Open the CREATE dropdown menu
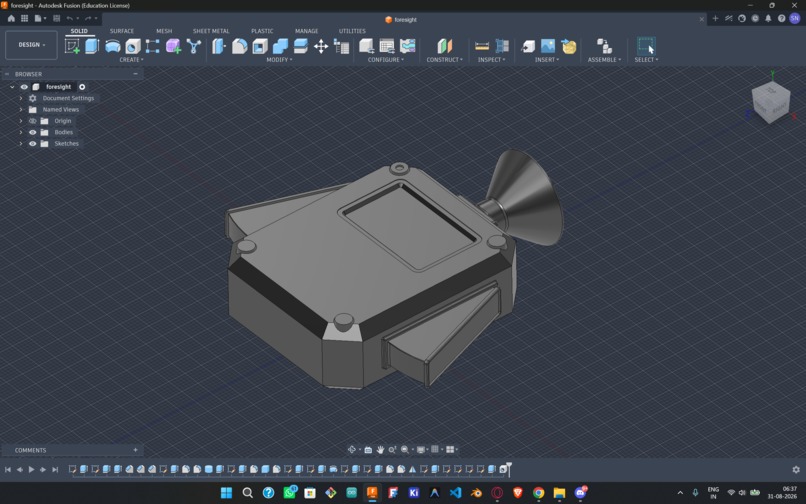 131,60
